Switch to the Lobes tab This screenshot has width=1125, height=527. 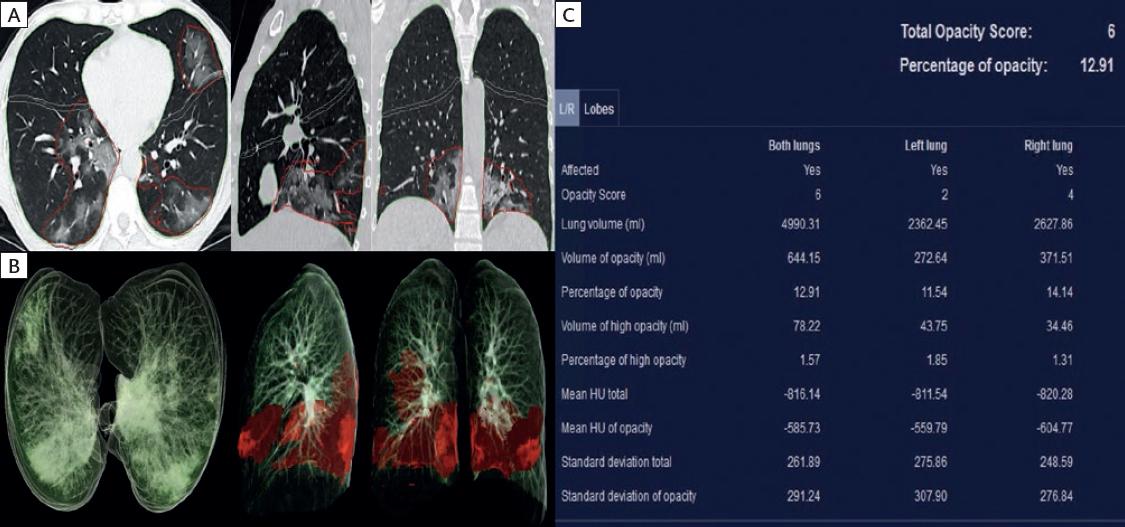pyautogui.click(x=599, y=109)
